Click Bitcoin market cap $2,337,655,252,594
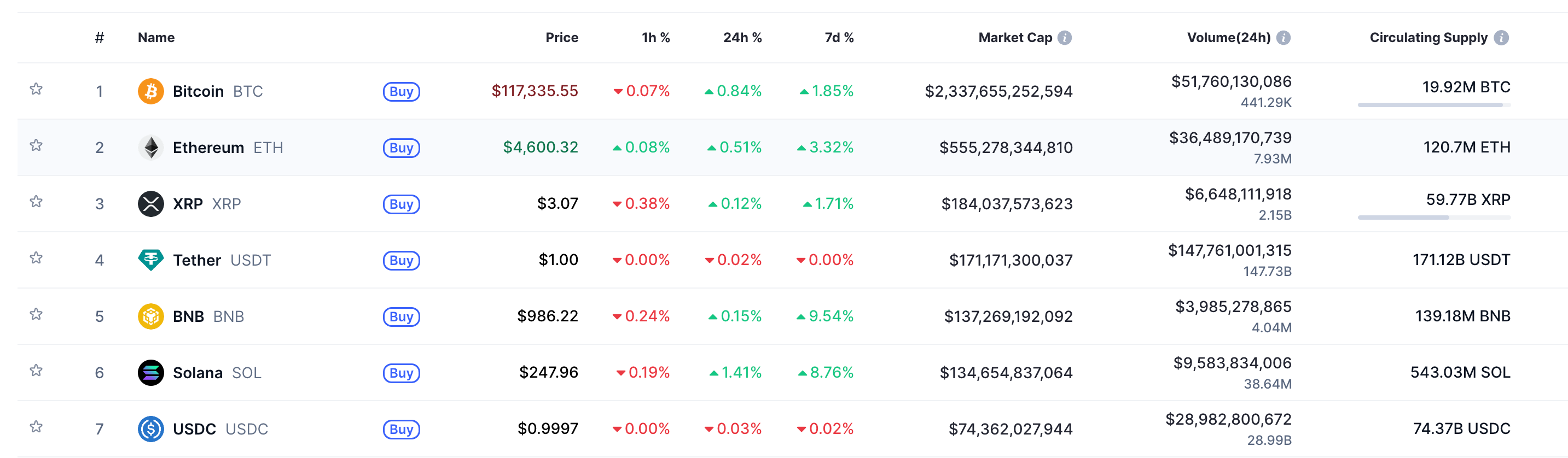 pos(998,91)
